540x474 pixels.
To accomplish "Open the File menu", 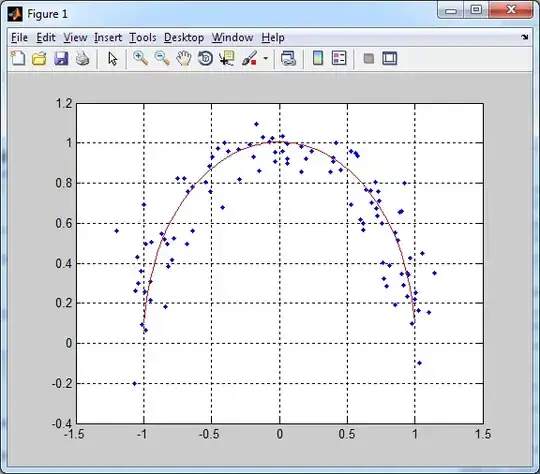I will click(19, 37).
